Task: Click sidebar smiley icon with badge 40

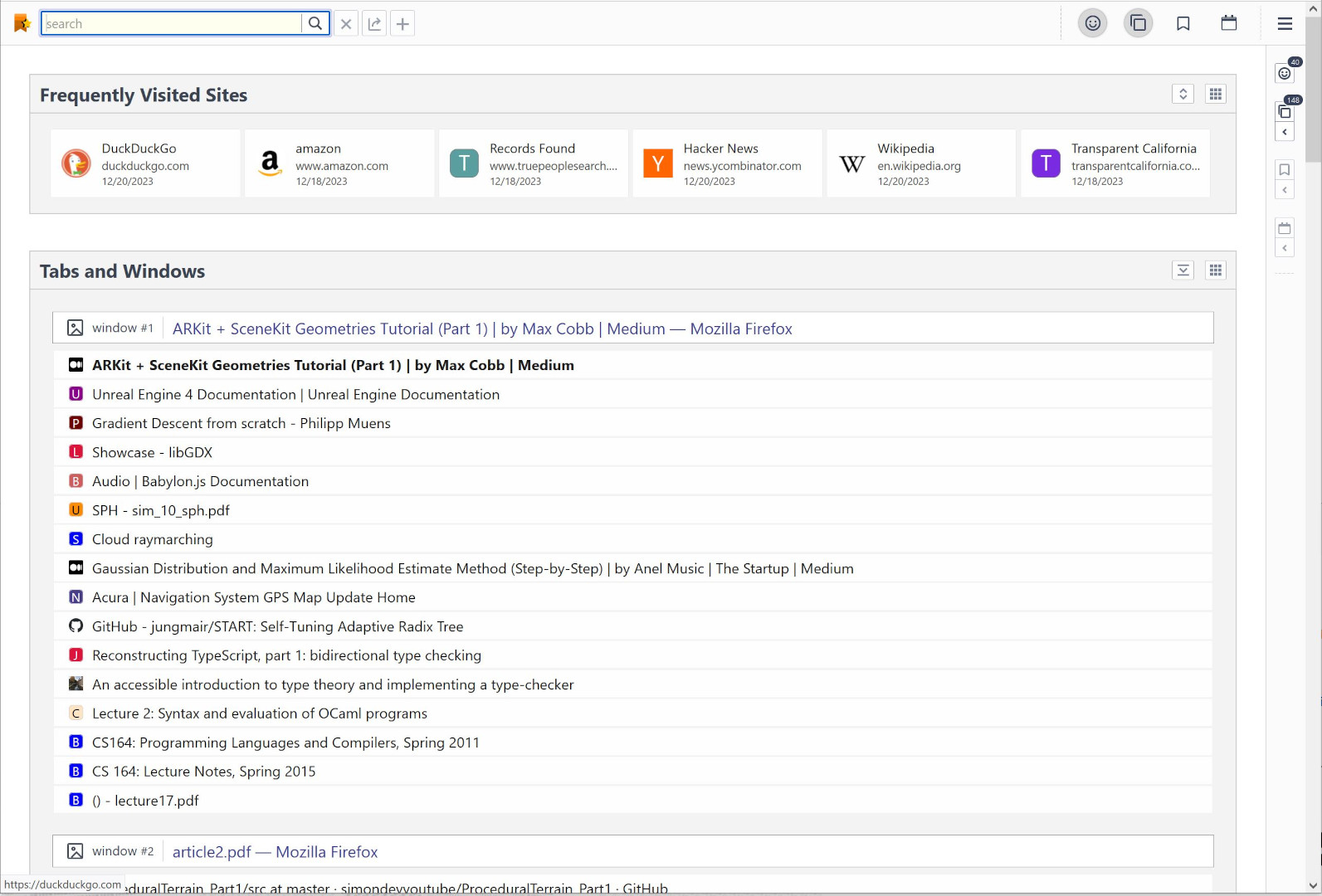Action: (1285, 73)
